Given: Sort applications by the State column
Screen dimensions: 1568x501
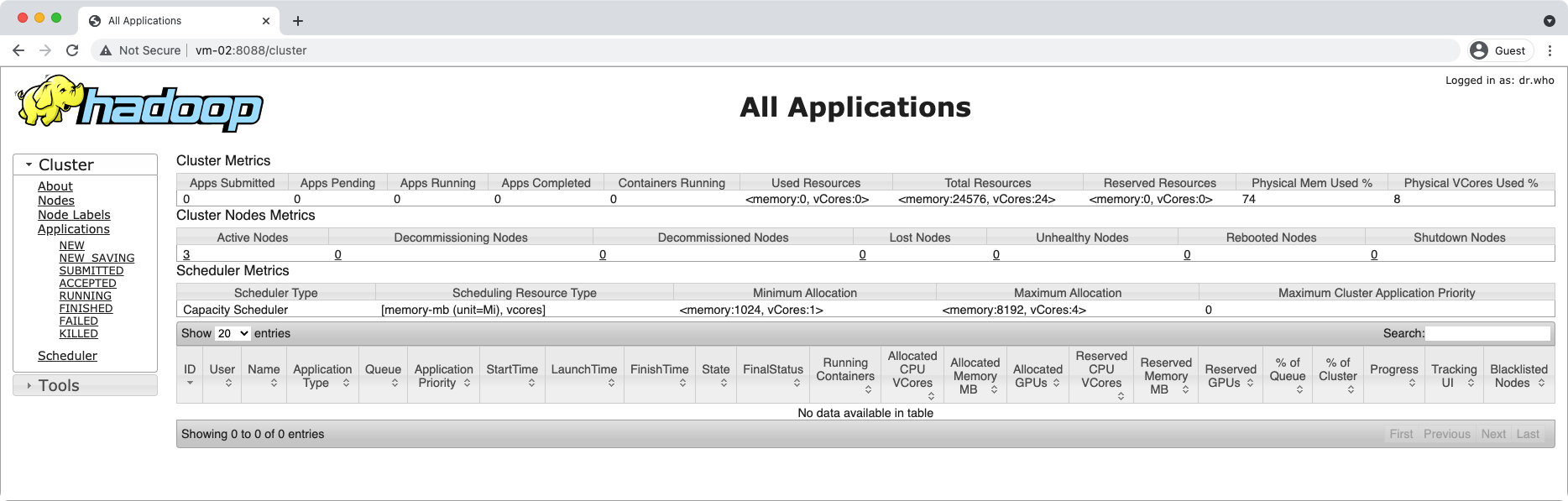Looking at the screenshot, I should [716, 374].
